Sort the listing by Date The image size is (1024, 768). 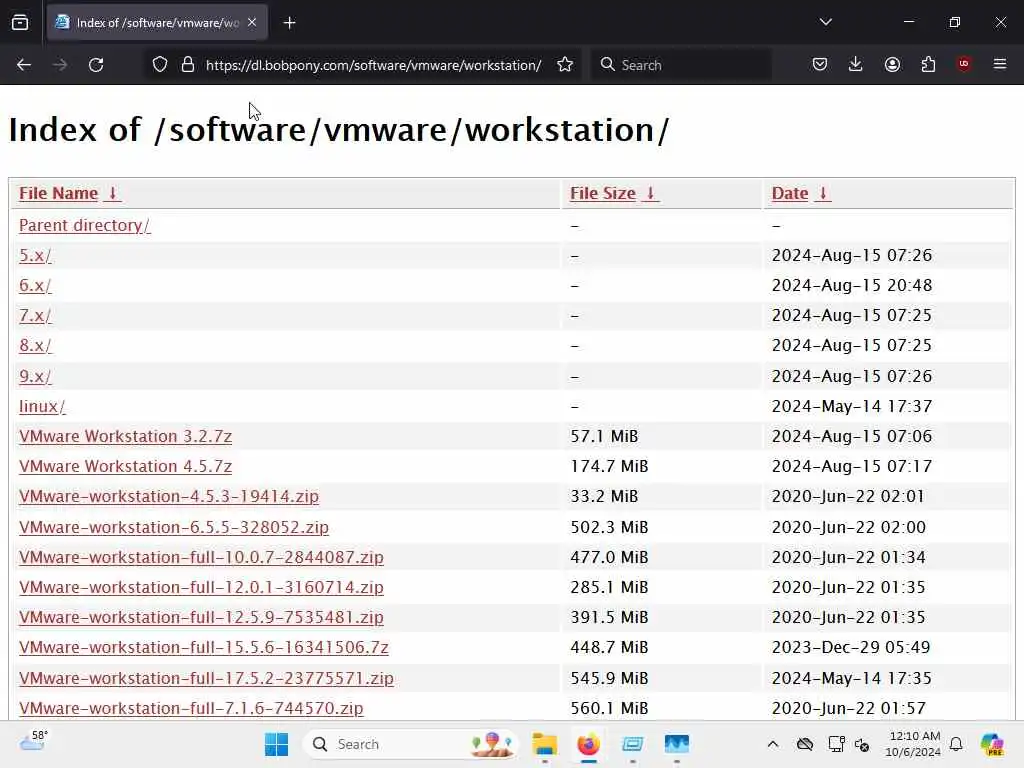pyautogui.click(x=790, y=193)
